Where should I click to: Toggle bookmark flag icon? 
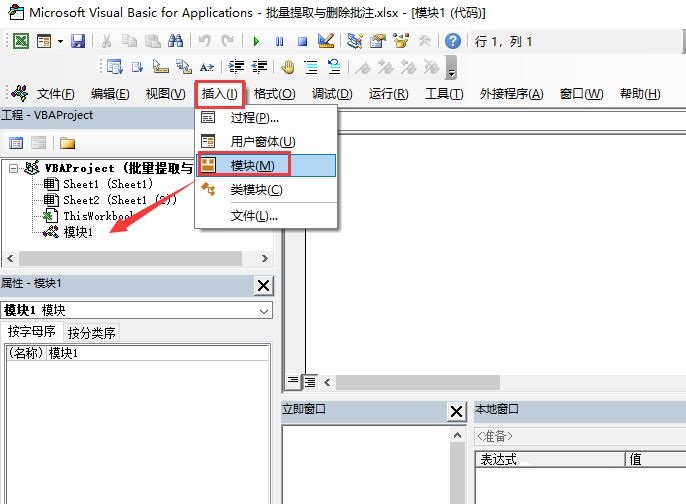(x=363, y=67)
